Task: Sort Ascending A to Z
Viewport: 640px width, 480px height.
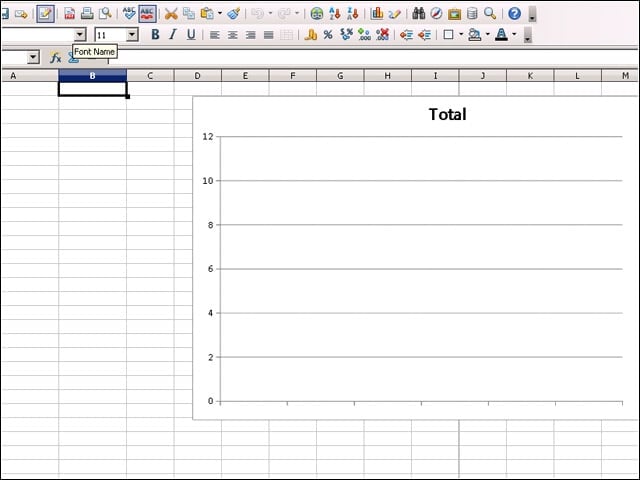Action: coord(335,14)
